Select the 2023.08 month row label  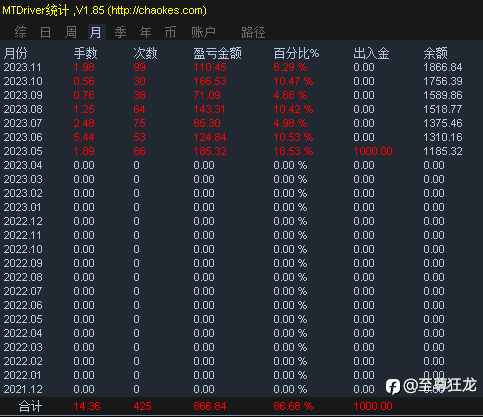[23, 109]
